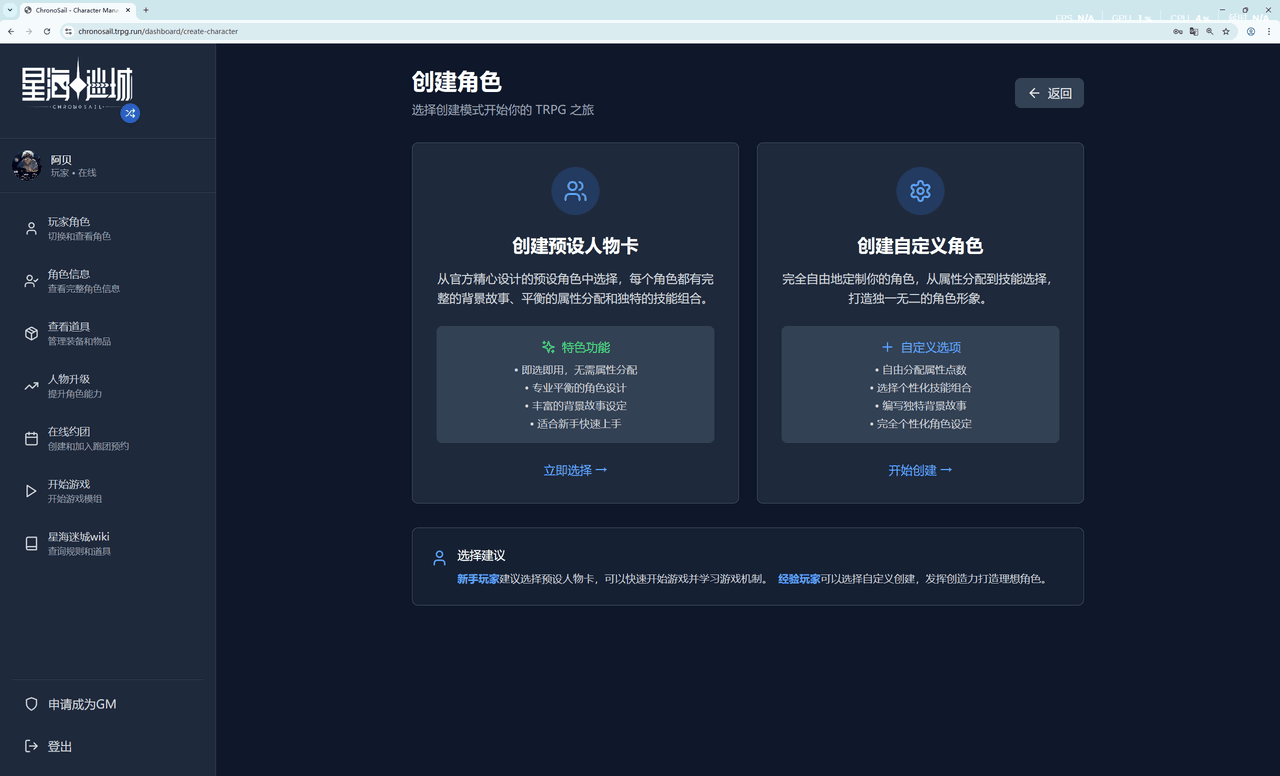Click the gear icon on 创建自定义角色 card
1280x776 pixels.
(x=919, y=191)
